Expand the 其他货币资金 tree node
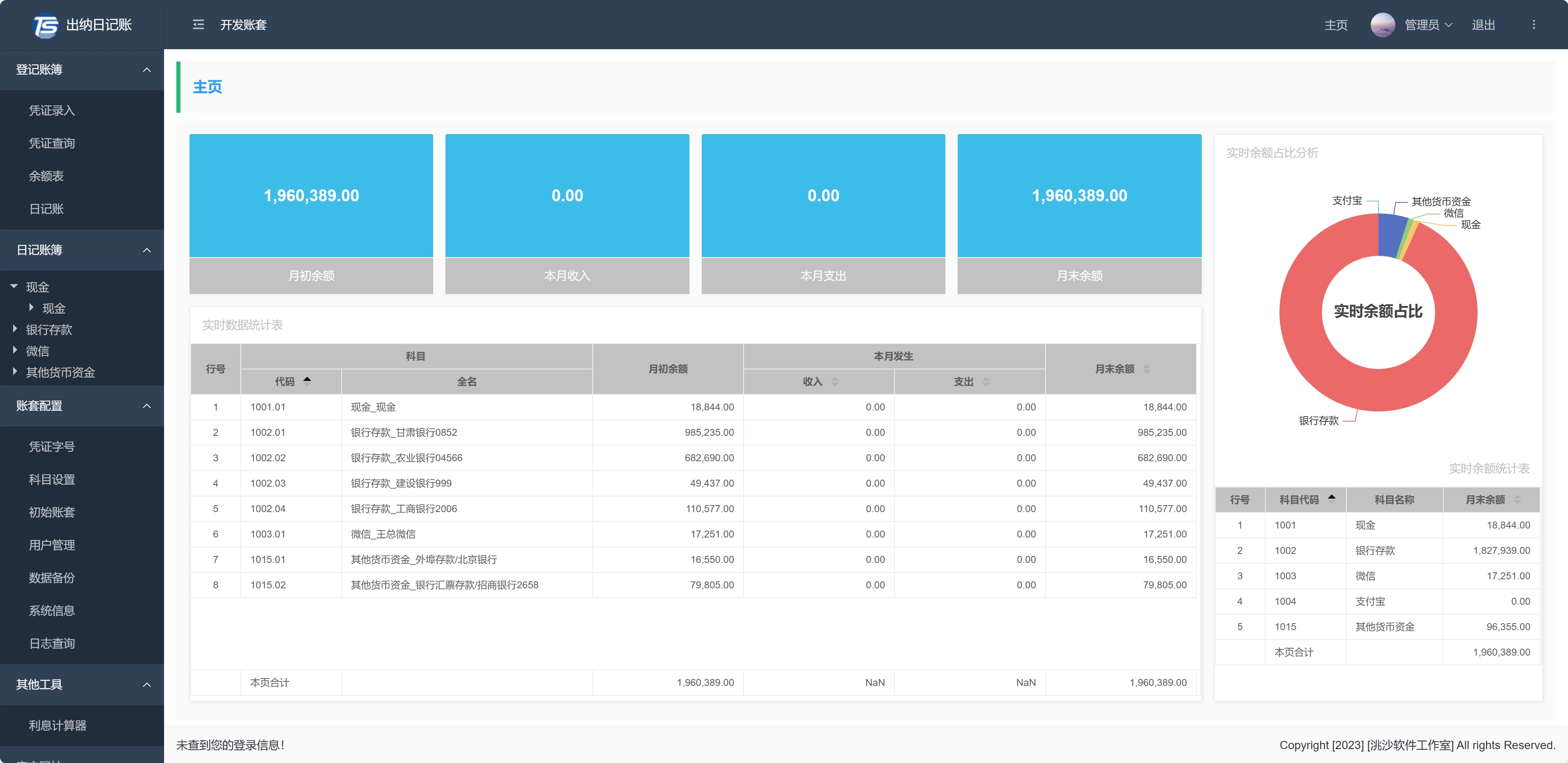 point(15,372)
